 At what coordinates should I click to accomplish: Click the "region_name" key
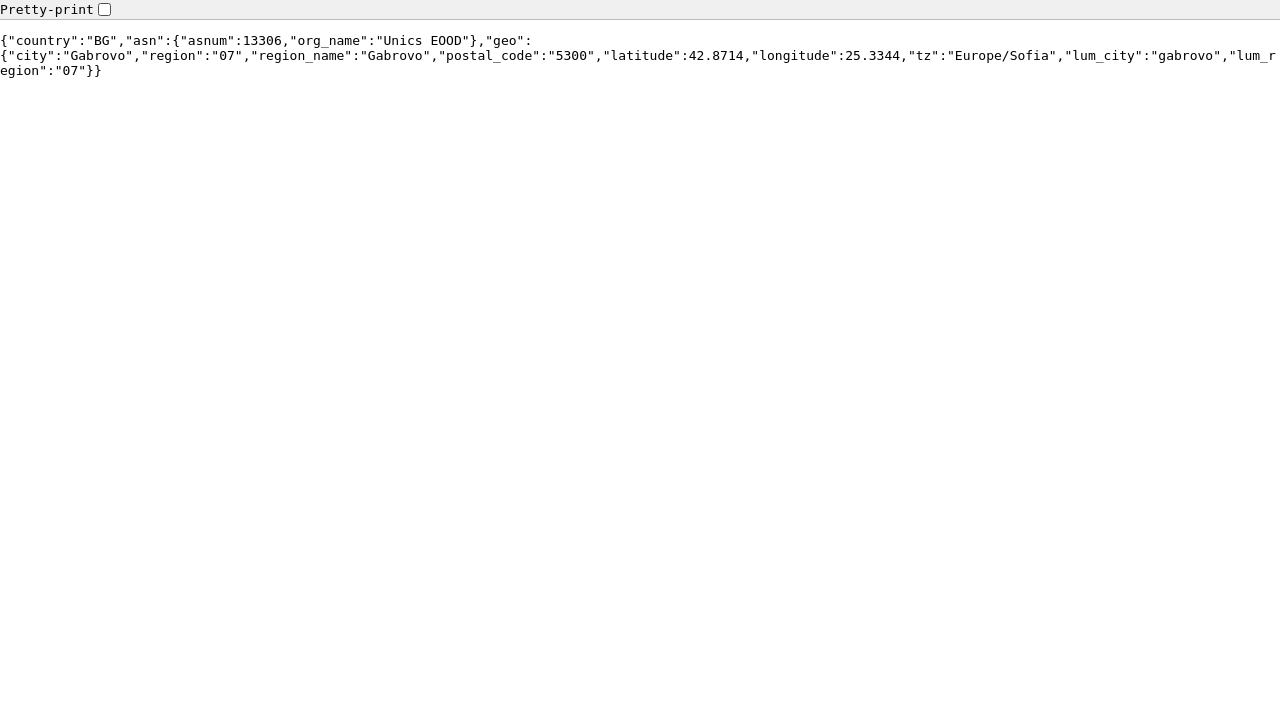(301, 56)
